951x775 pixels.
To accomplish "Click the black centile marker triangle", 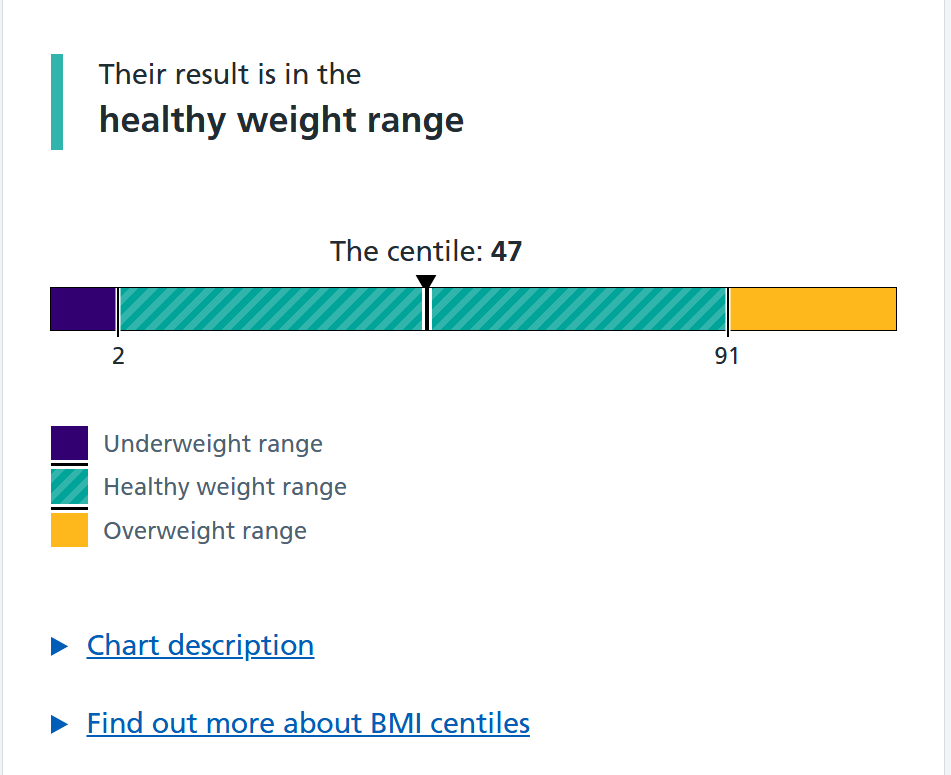I will pyautogui.click(x=426, y=281).
